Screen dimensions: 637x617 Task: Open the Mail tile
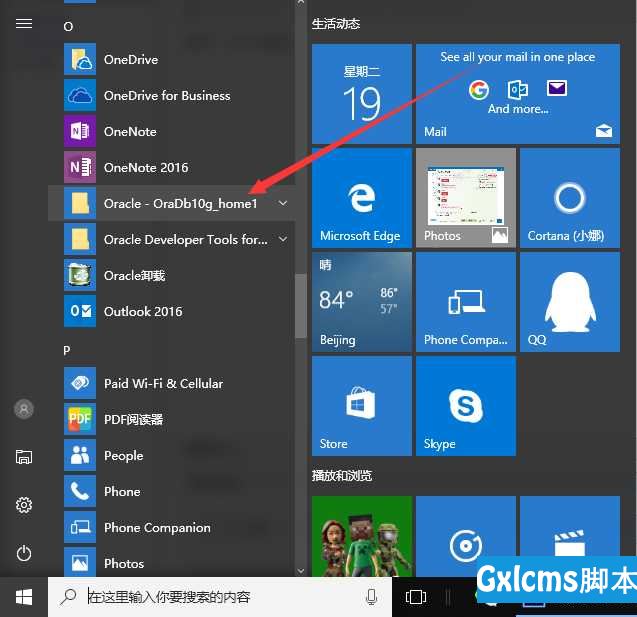tap(518, 94)
